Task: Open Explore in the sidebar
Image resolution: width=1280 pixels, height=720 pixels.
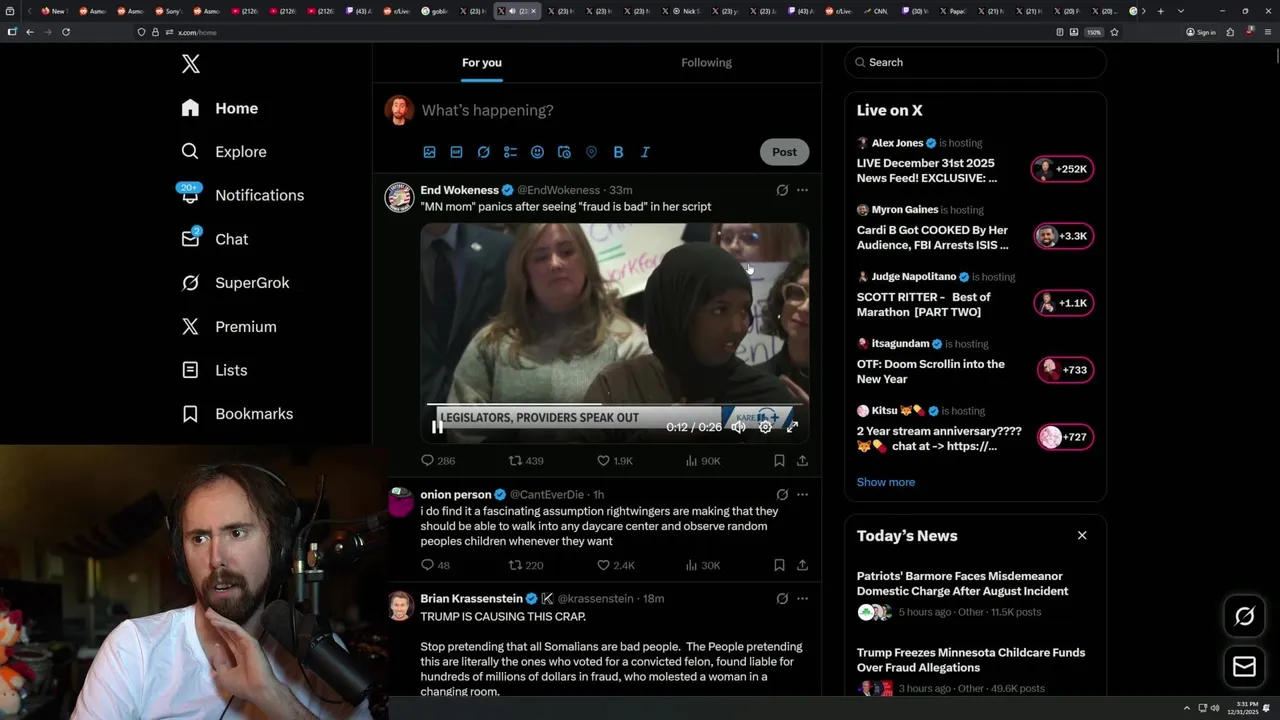Action: click(224, 152)
